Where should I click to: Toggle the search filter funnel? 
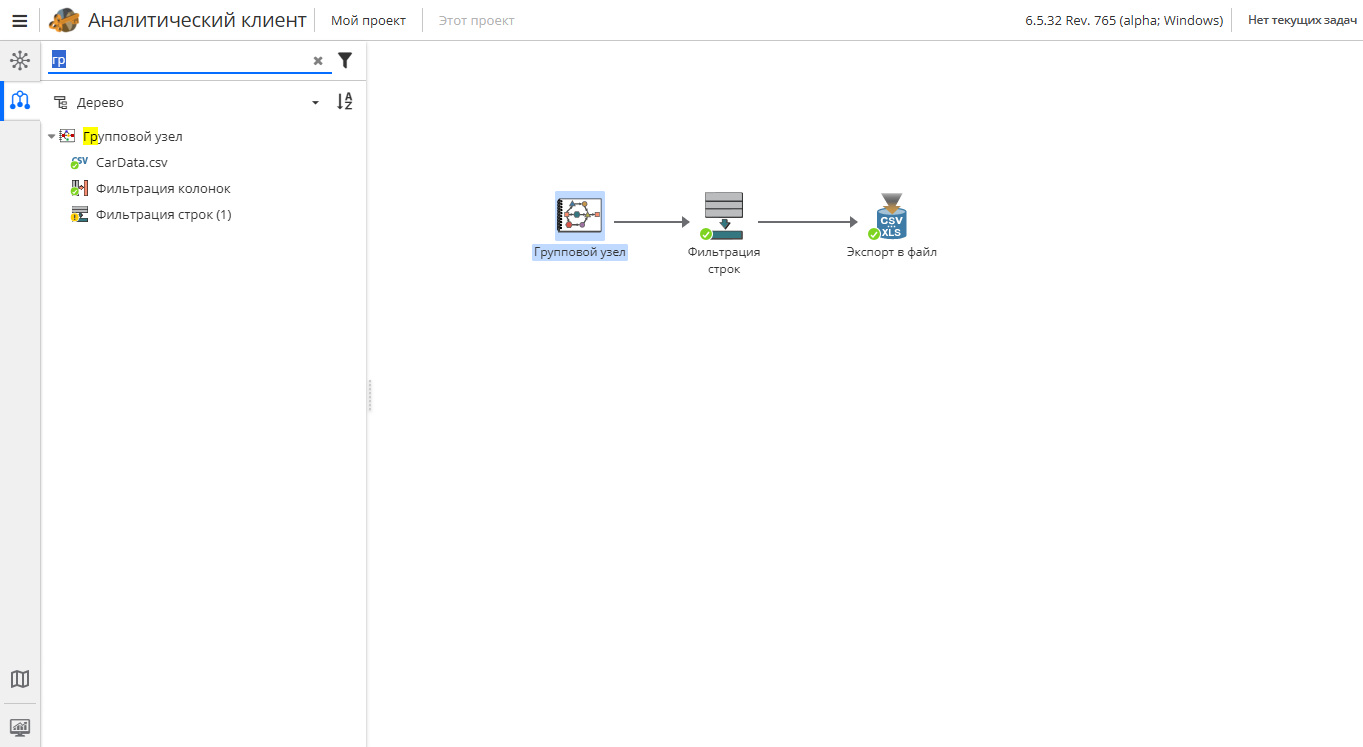click(x=345, y=61)
